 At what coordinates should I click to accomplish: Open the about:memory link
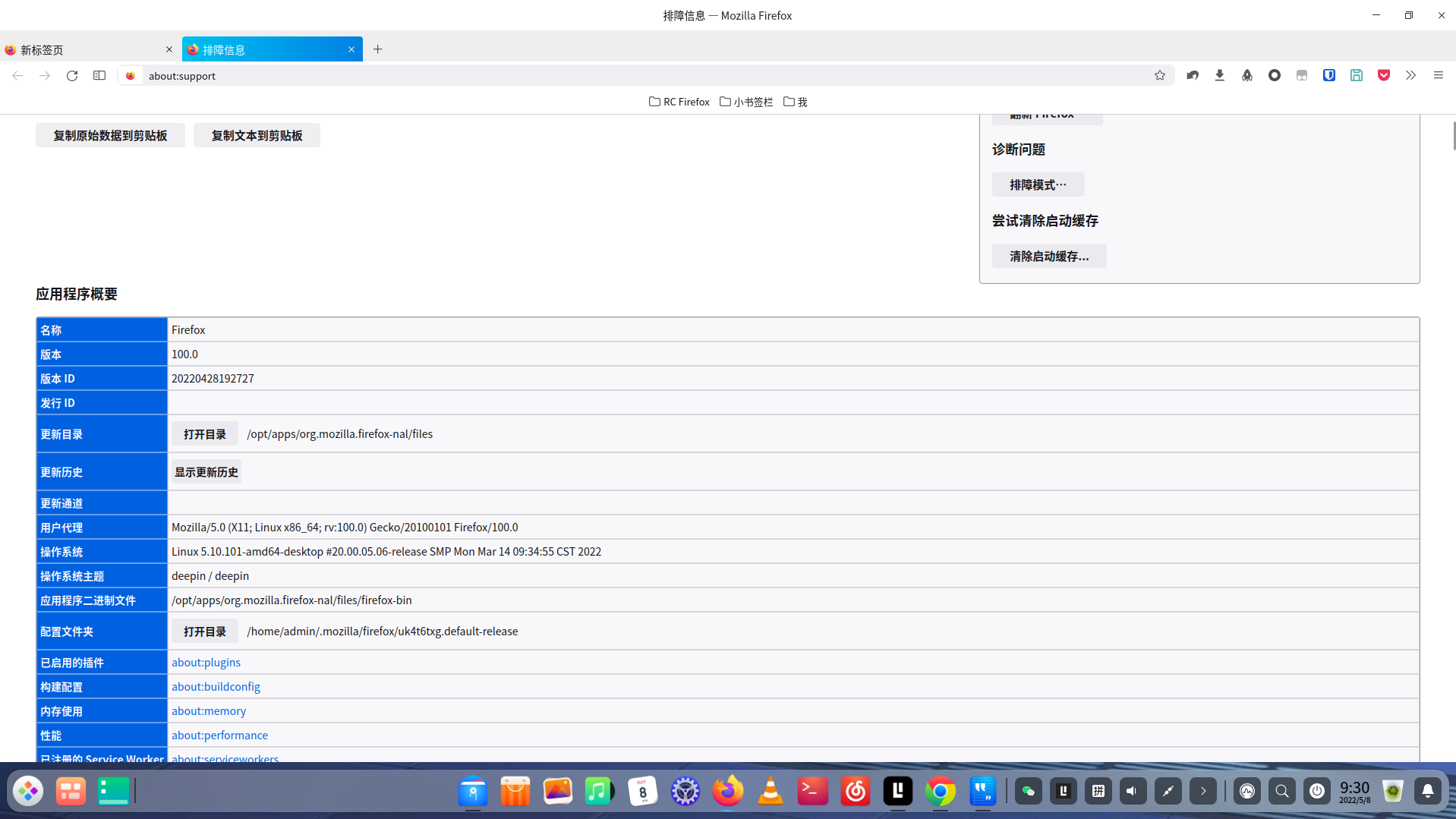(209, 711)
